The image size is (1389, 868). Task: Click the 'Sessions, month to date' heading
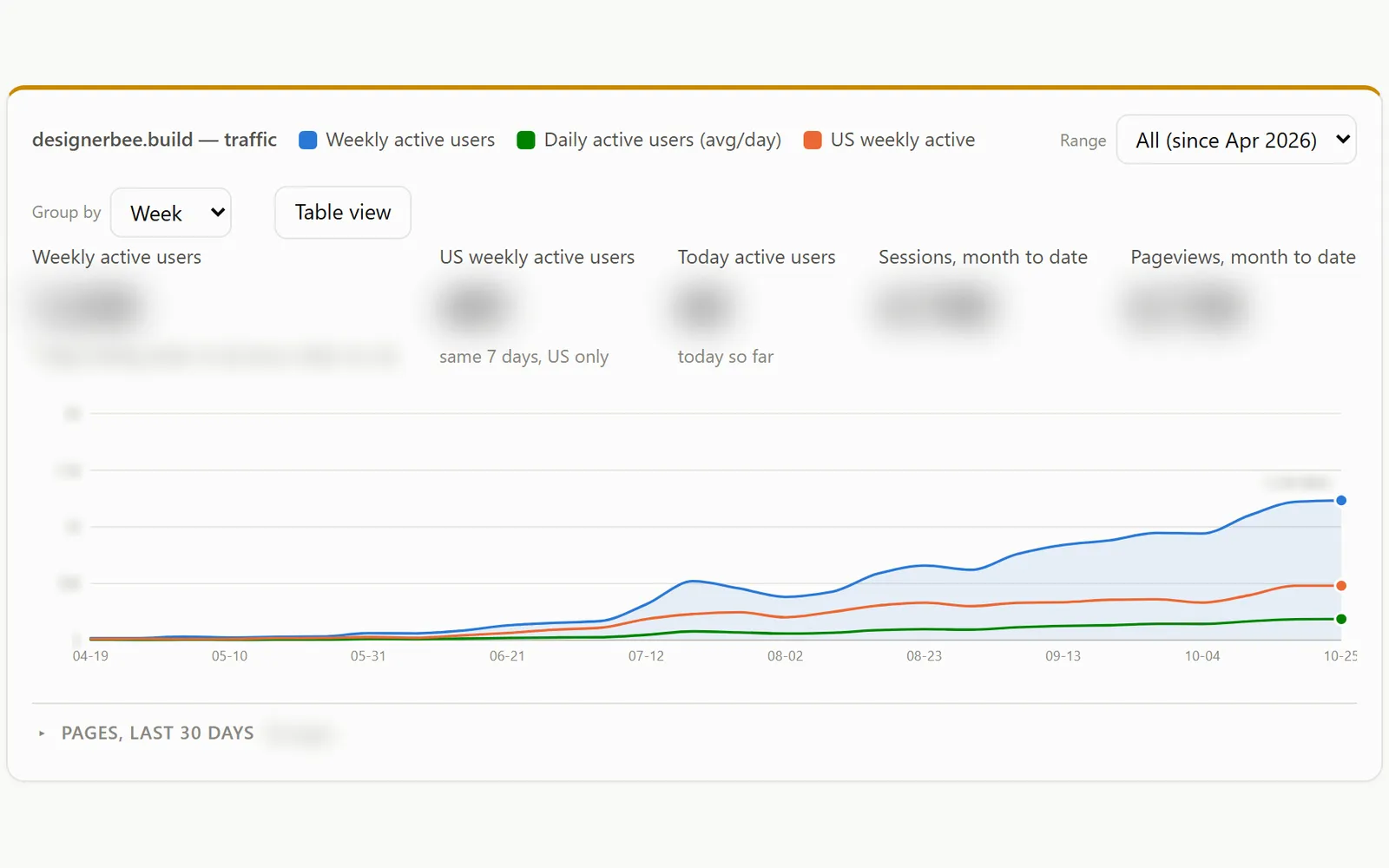pos(983,257)
